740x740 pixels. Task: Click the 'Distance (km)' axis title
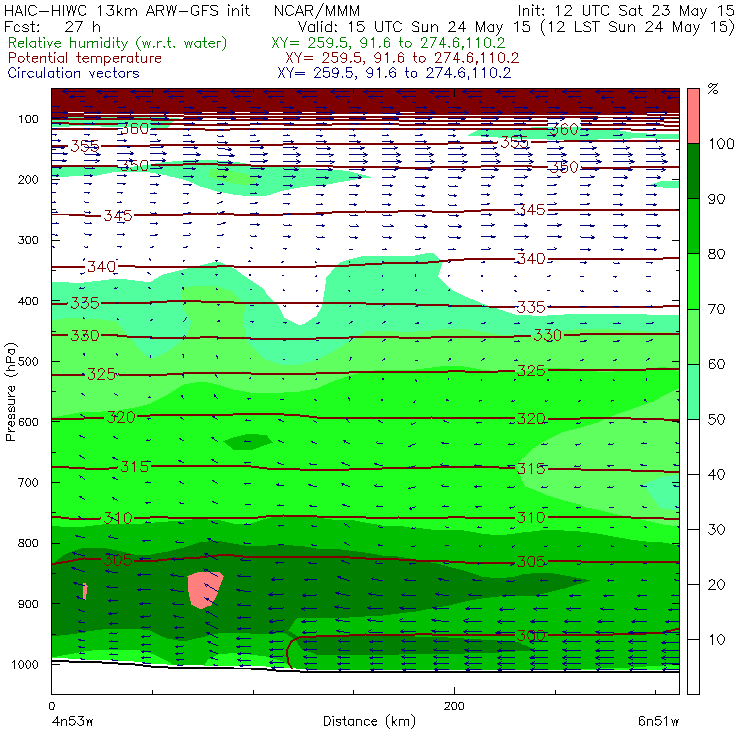pyautogui.click(x=369, y=722)
